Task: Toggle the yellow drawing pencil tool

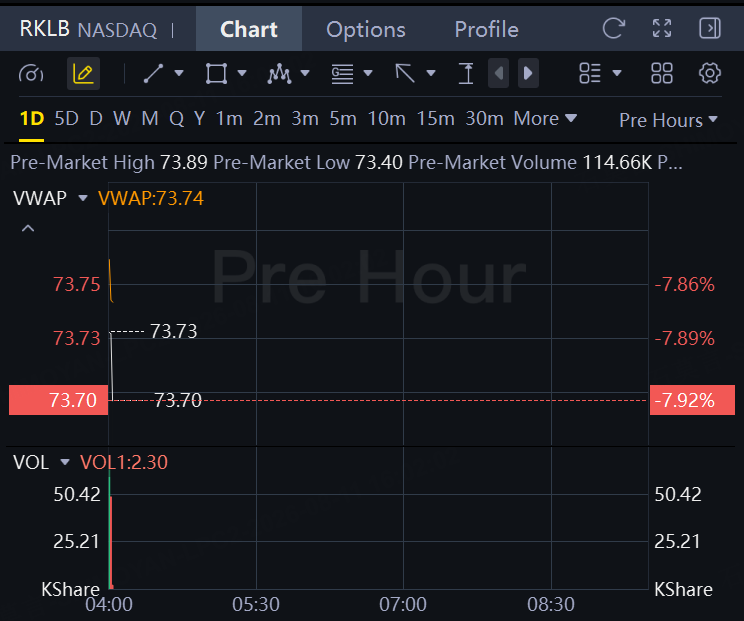Action: tap(83, 74)
